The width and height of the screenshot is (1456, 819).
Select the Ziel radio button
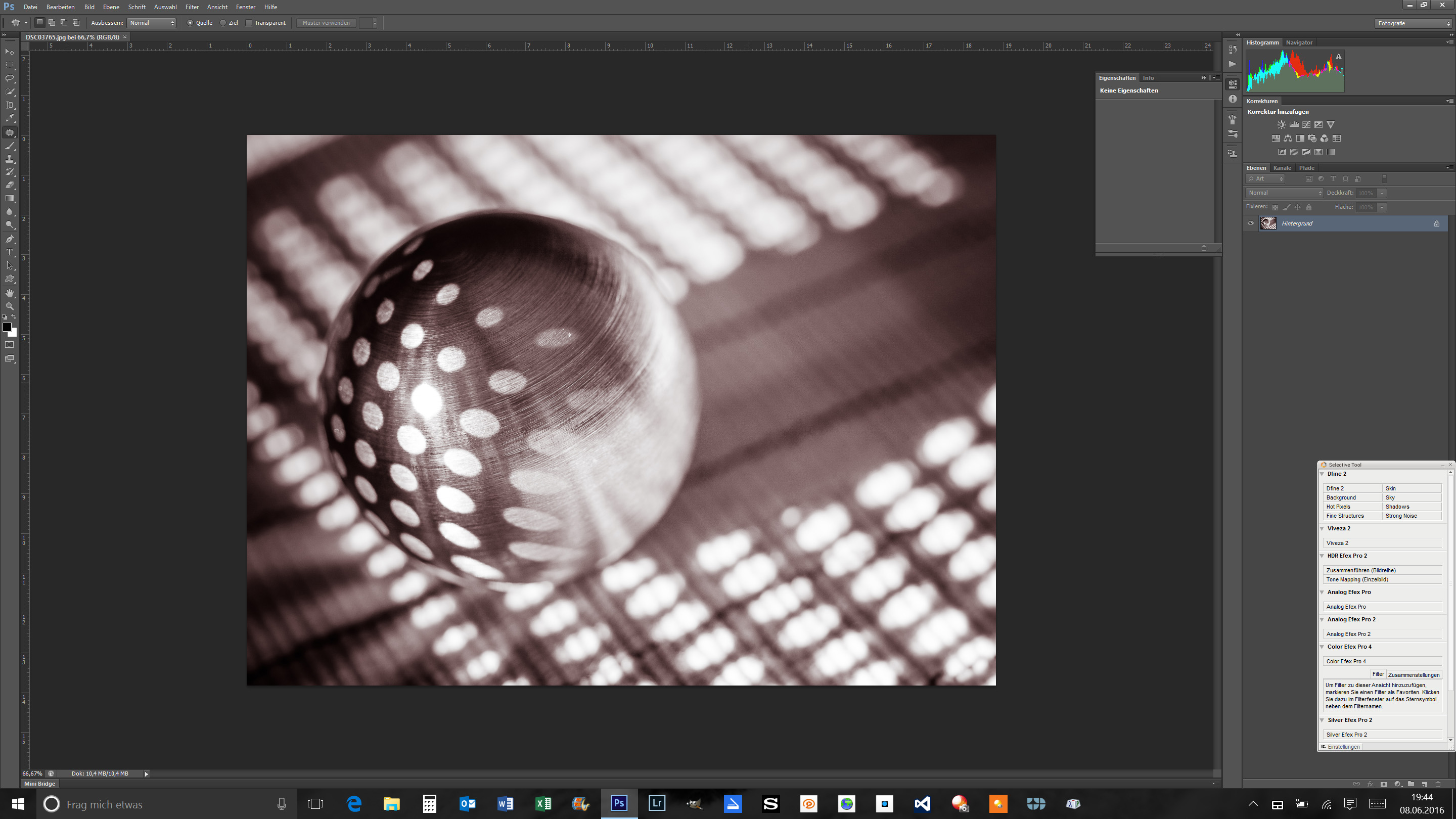[223, 23]
